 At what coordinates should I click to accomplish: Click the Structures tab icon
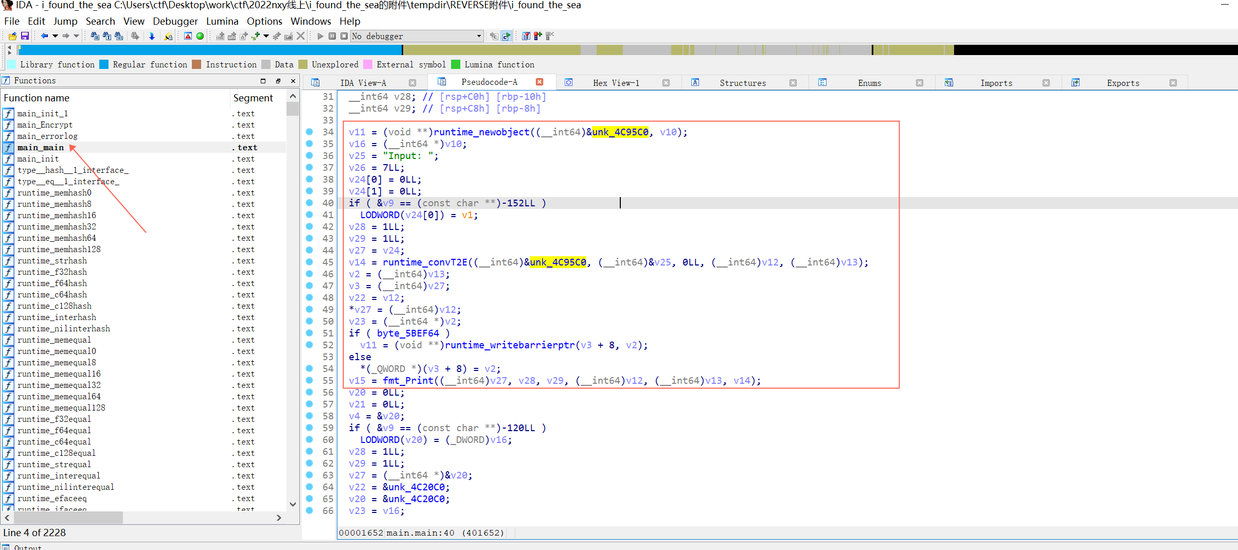point(695,82)
